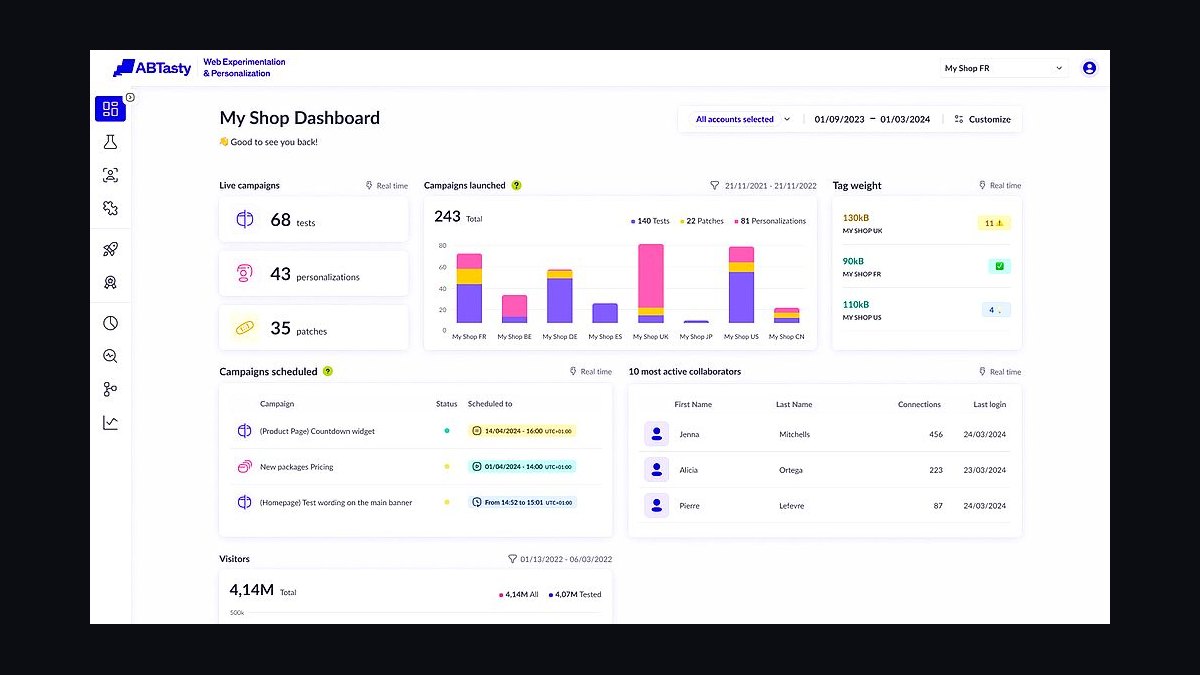Viewport: 1200px width, 675px height.
Task: Click the Customize sliders icon
Action: pos(959,119)
